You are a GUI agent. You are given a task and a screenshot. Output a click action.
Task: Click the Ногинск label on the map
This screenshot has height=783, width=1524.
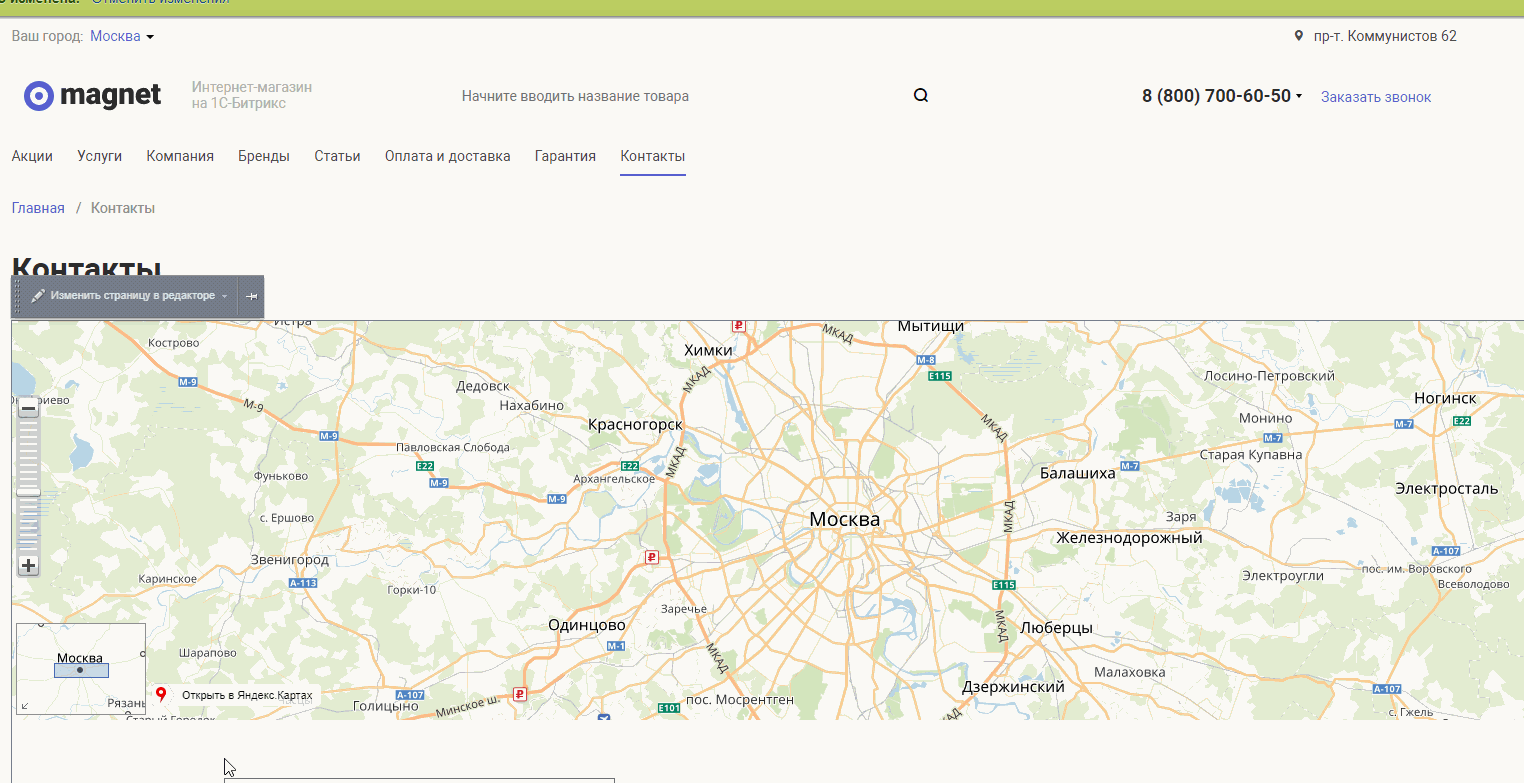(x=1445, y=398)
